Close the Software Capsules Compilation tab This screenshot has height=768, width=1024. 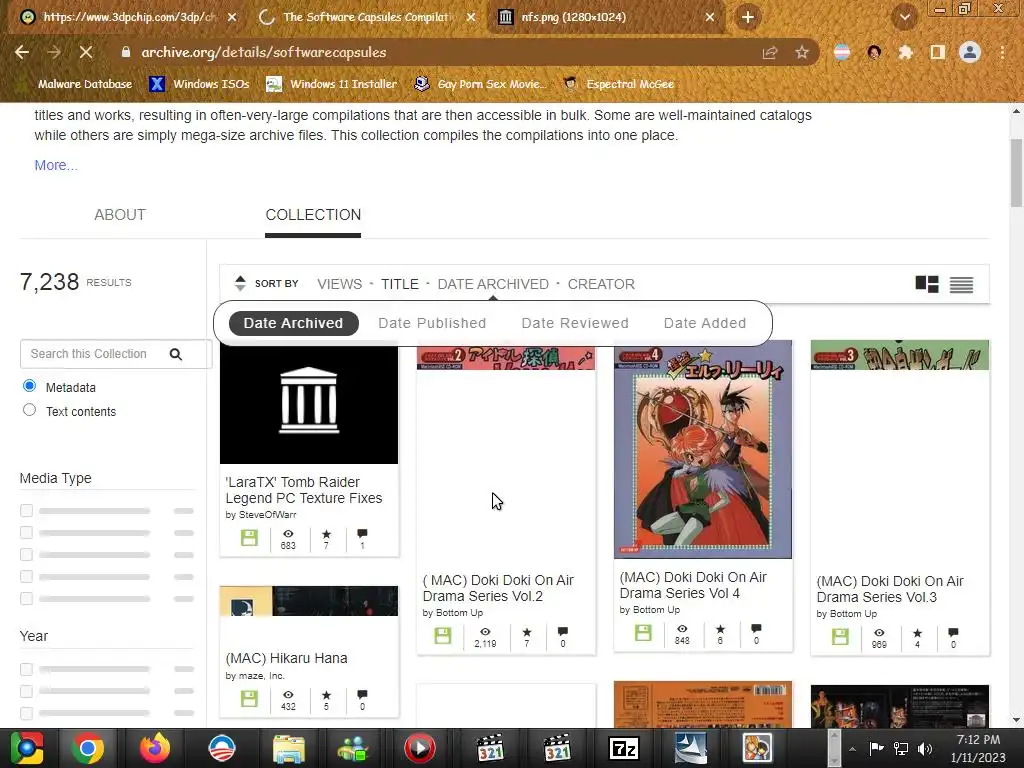click(x=471, y=17)
